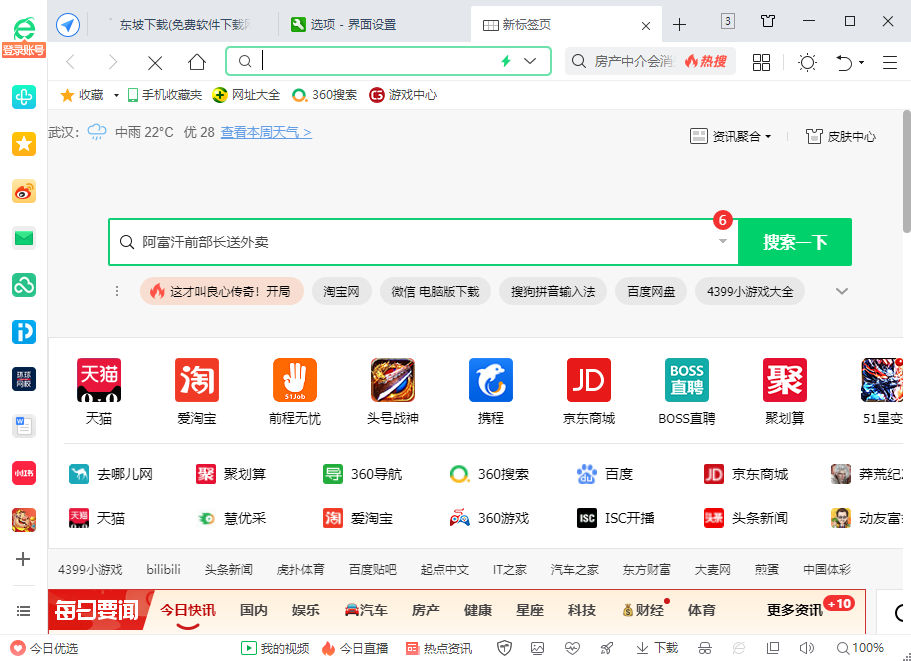Expand more hot search tags chevron
This screenshot has width=911, height=661.
point(842,292)
